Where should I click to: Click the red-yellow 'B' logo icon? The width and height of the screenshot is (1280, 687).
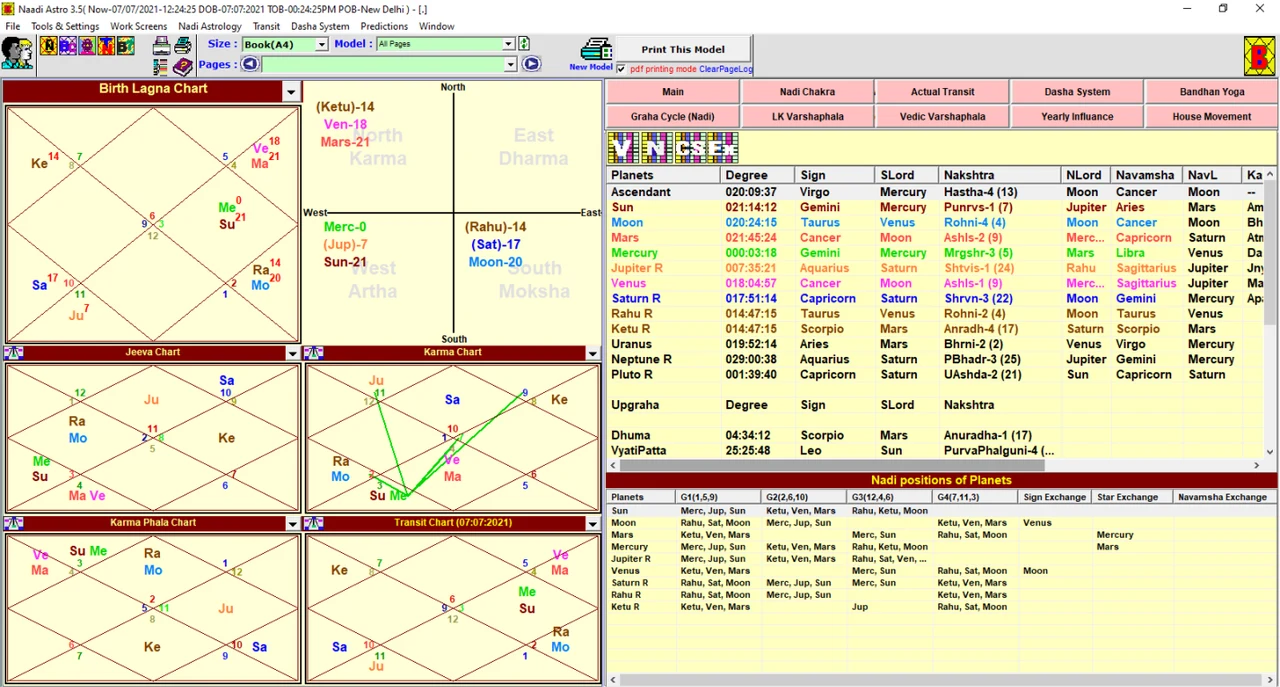tap(1259, 56)
